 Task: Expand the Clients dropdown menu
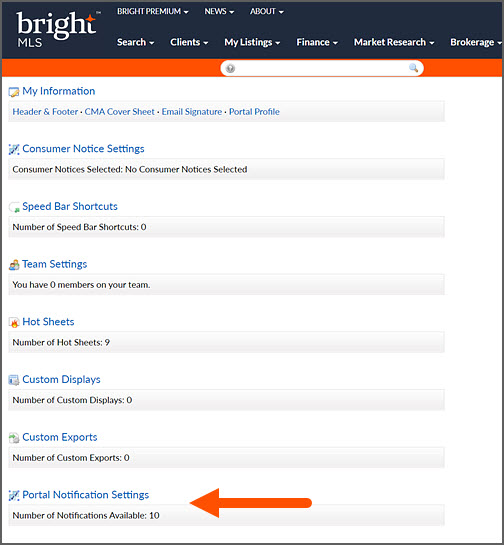pyautogui.click(x=189, y=42)
